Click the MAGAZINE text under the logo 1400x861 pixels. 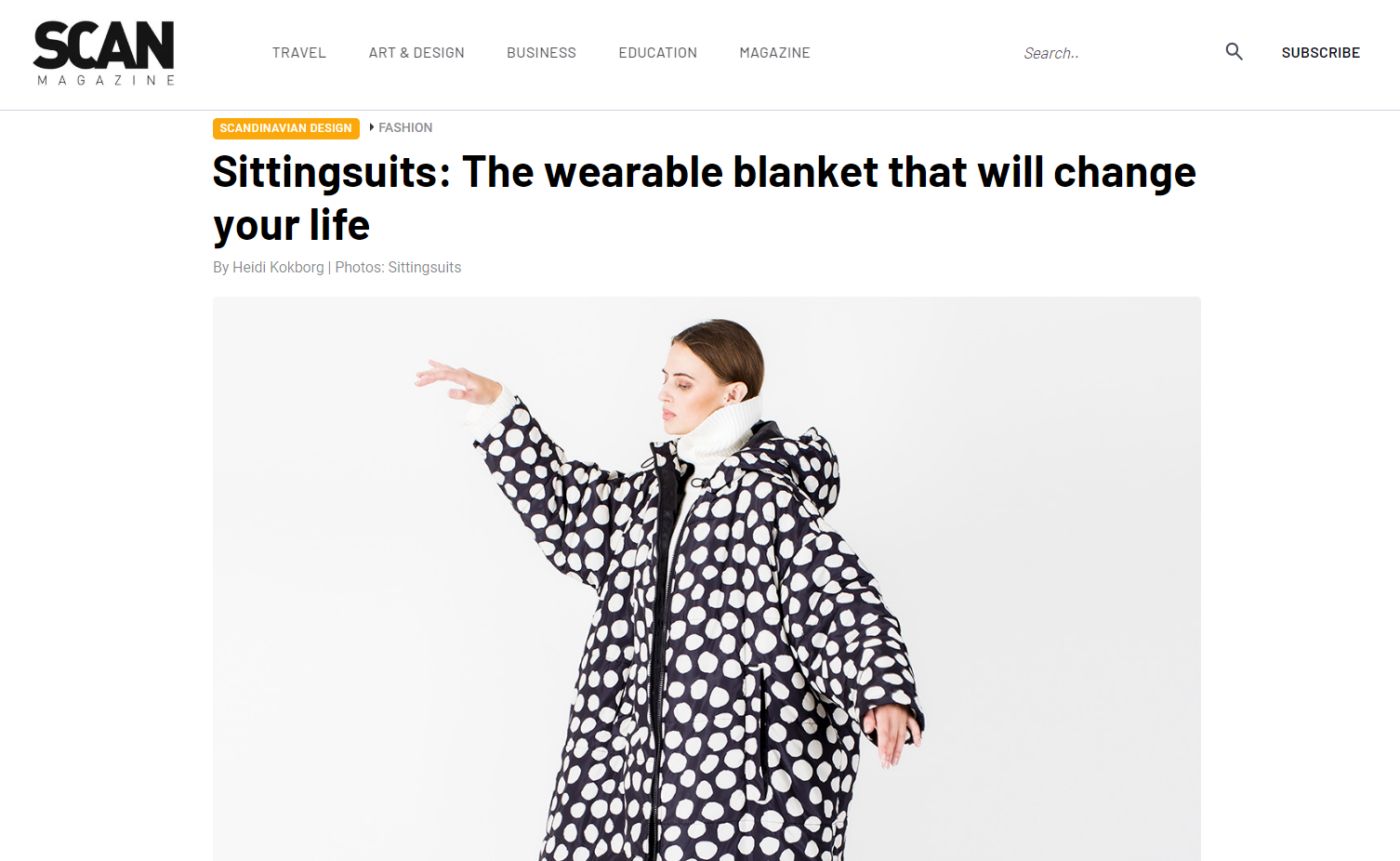(x=106, y=81)
